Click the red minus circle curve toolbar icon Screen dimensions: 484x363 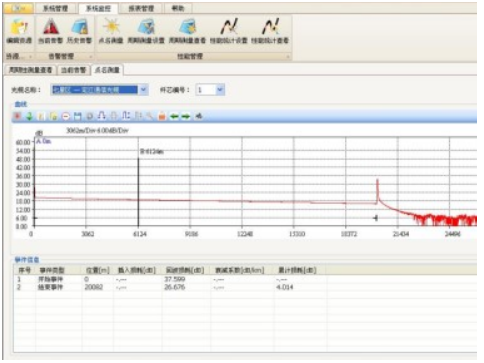point(66,116)
